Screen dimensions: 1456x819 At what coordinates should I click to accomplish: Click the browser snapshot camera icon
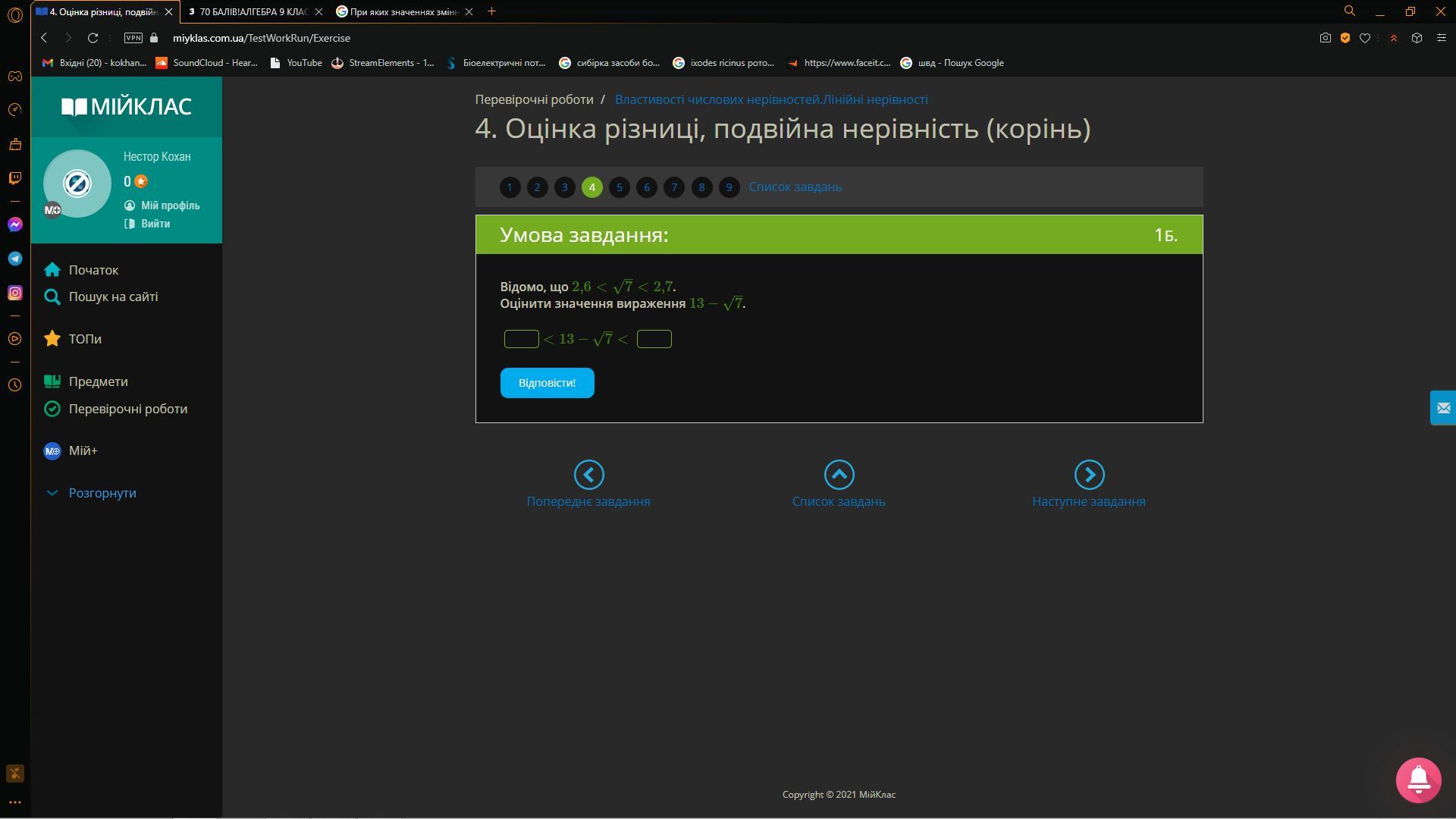click(x=1325, y=38)
